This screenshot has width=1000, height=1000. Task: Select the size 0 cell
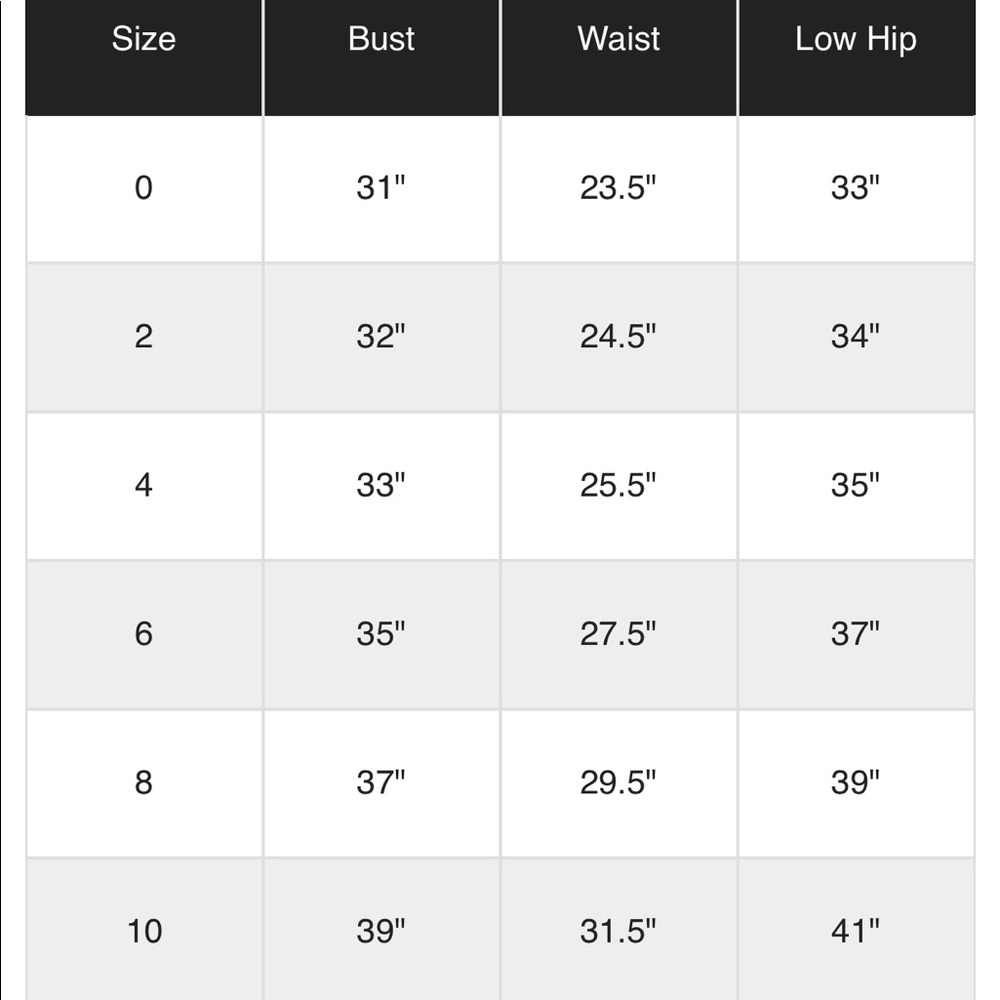tap(144, 188)
